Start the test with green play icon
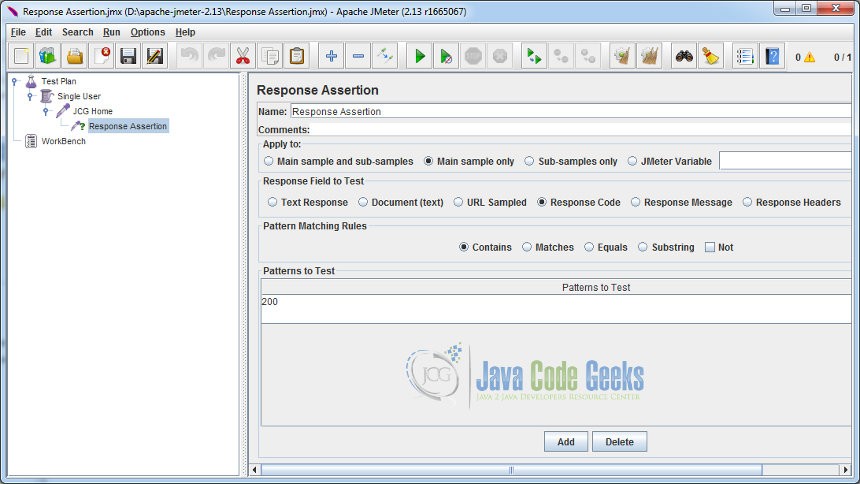The image size is (860, 484). pyautogui.click(x=420, y=56)
